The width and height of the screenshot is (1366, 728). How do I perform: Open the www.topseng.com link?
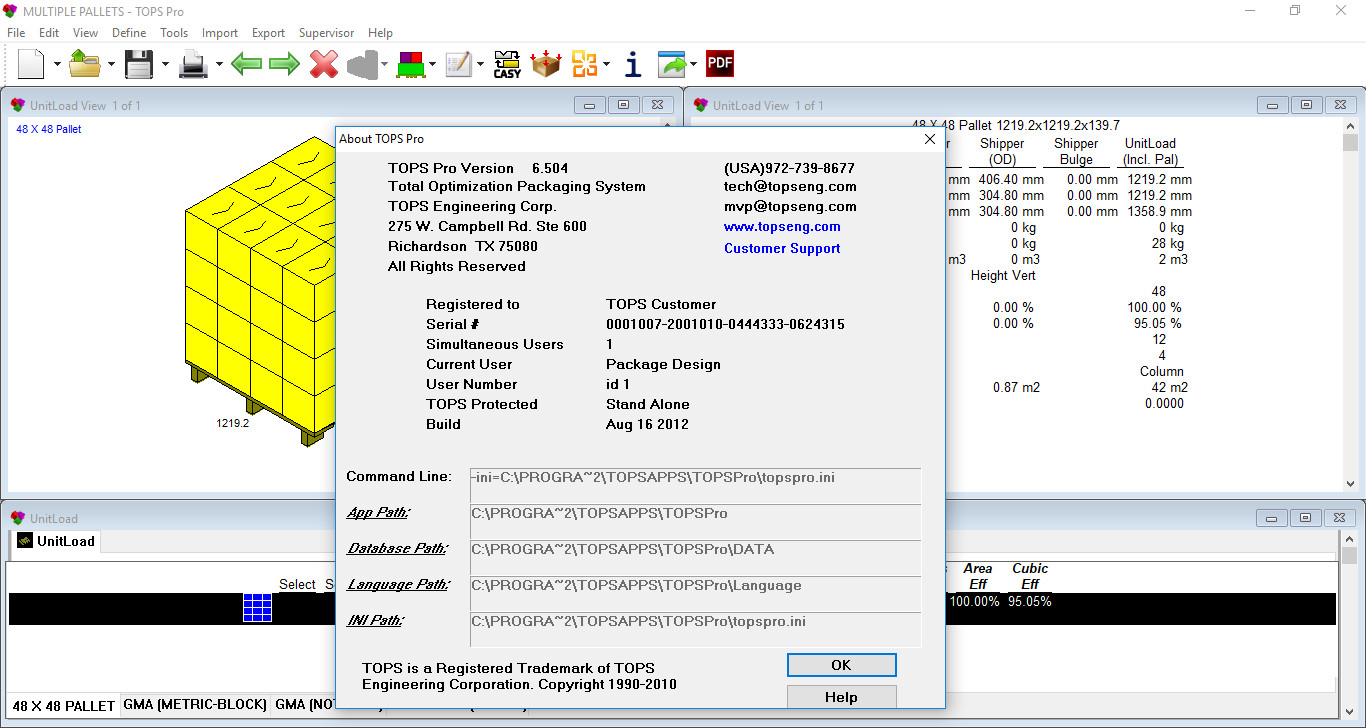(x=782, y=227)
